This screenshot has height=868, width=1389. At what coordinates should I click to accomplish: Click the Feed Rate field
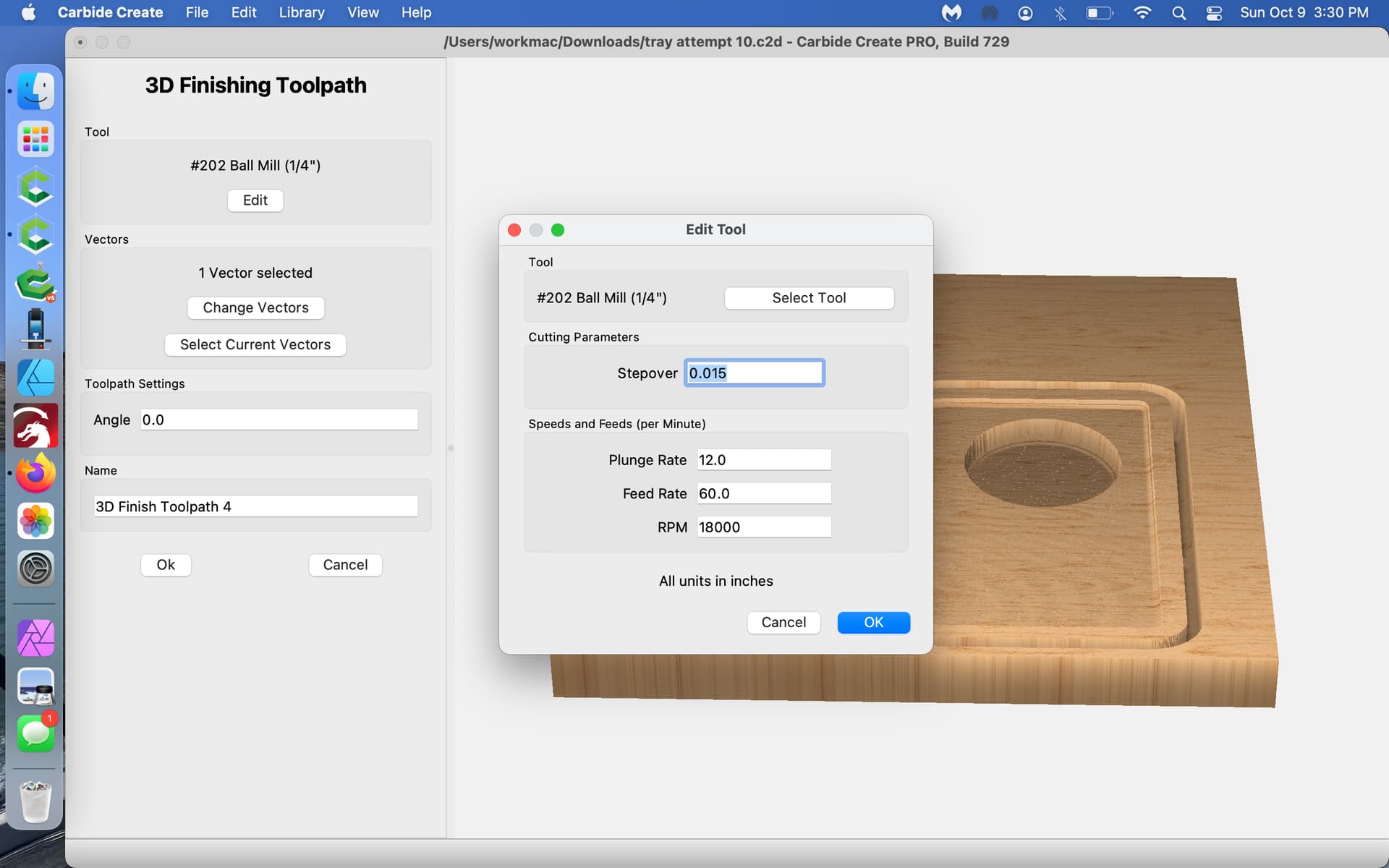click(764, 494)
